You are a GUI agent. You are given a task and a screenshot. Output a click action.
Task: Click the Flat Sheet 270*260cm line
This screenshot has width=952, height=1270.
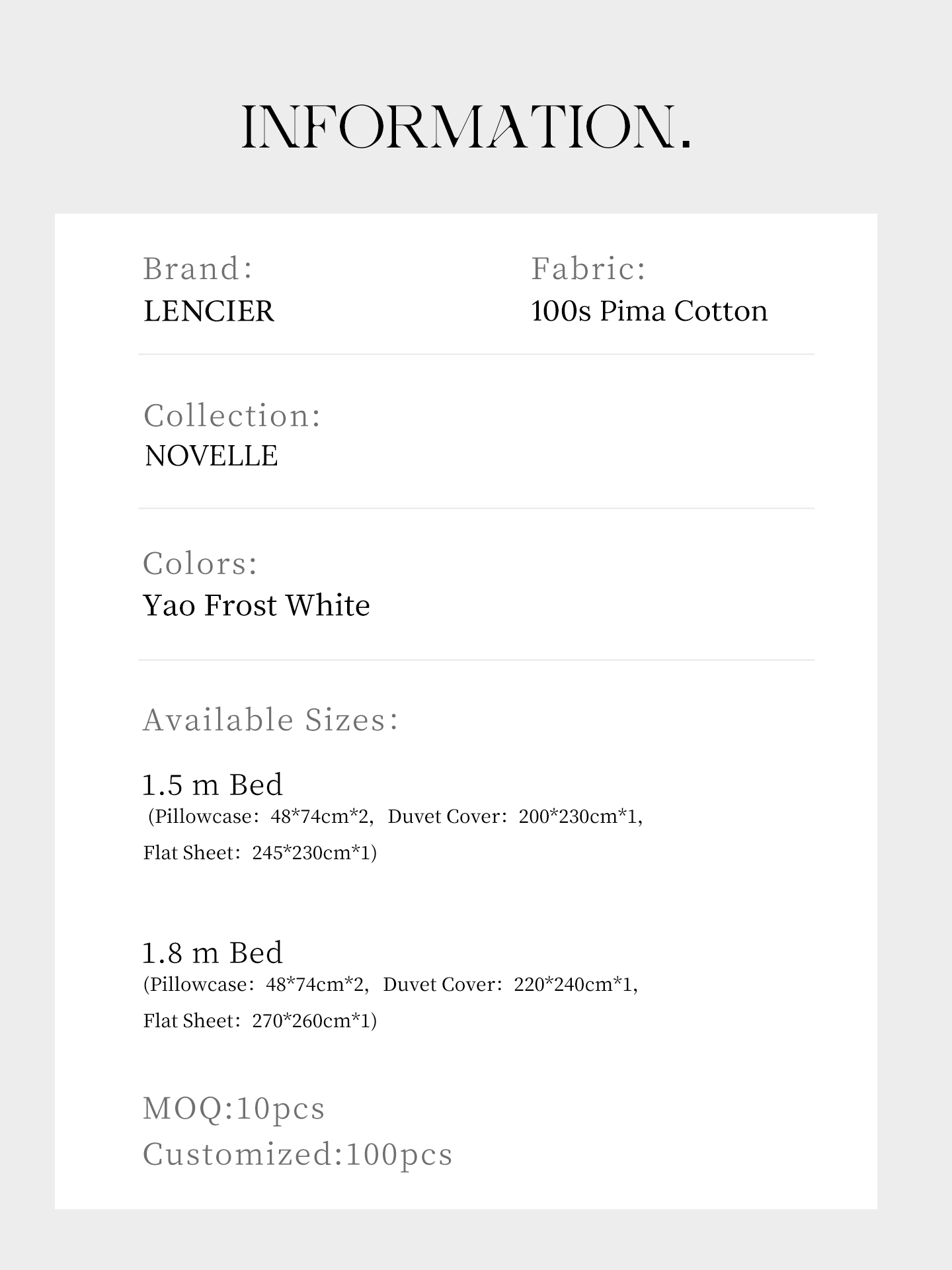pos(260,1021)
